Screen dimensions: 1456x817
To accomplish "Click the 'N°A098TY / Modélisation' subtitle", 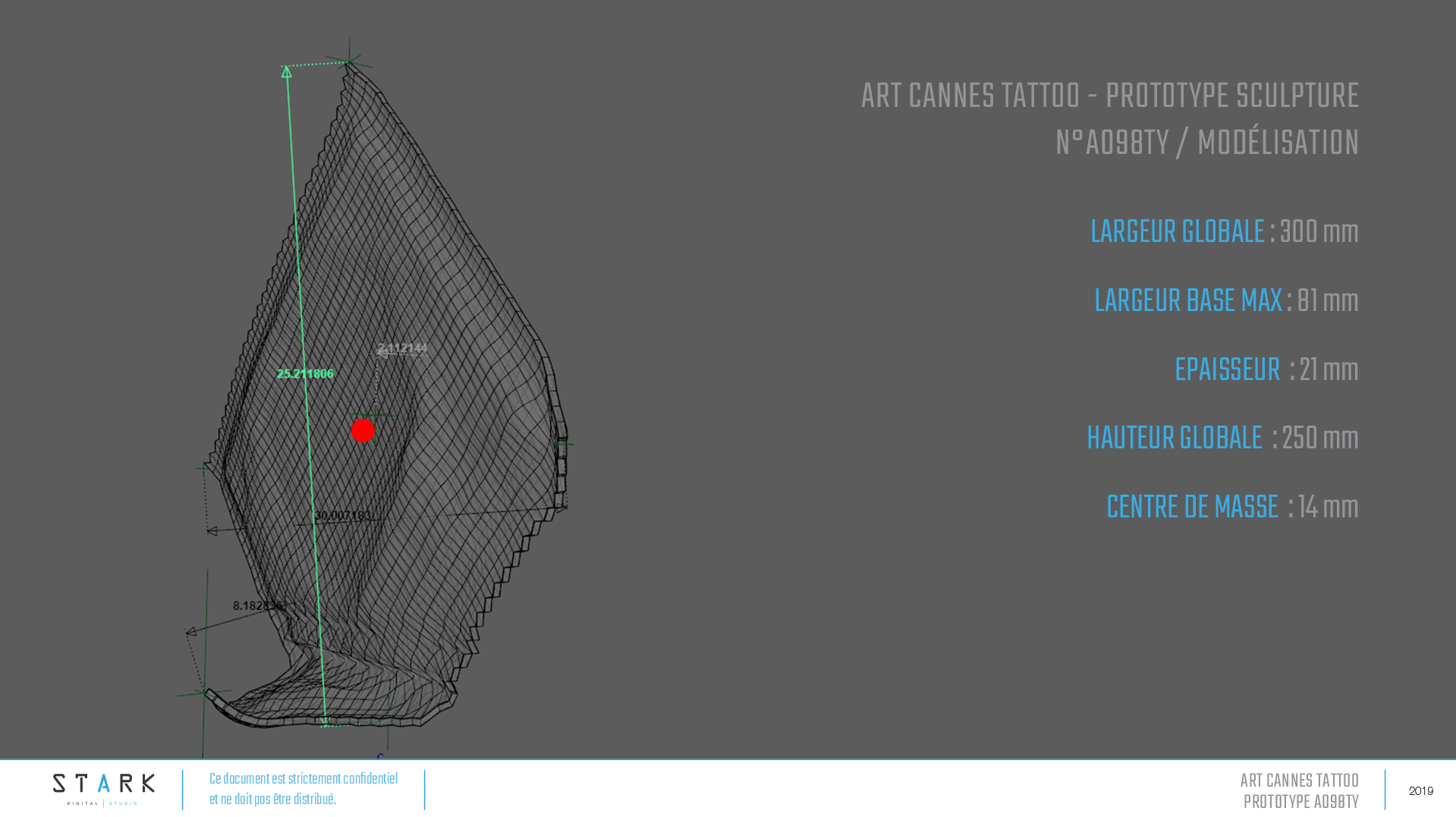I will (x=1206, y=143).
